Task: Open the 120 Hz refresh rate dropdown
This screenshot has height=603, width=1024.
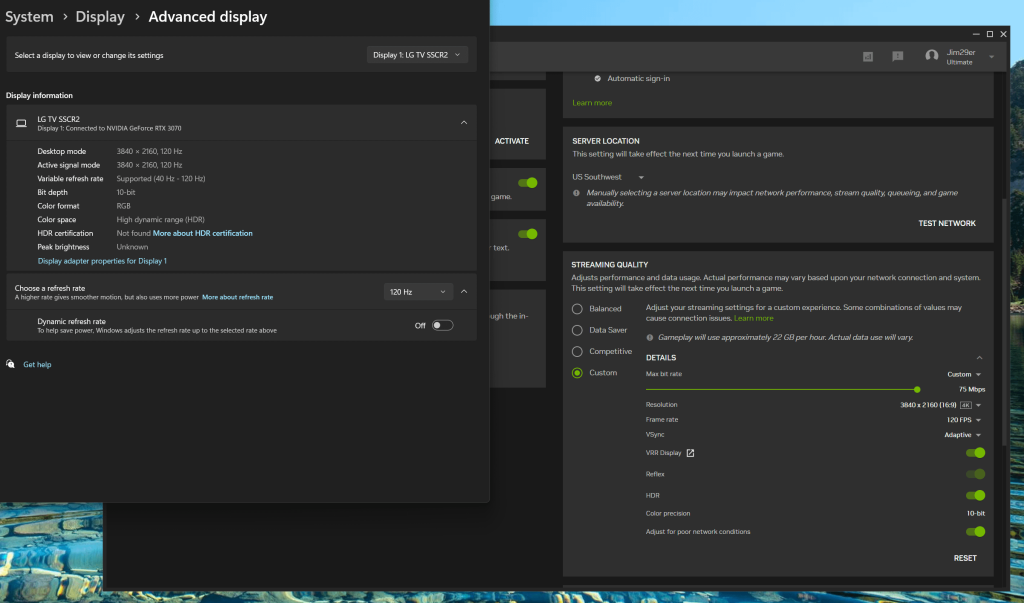Action: [417, 292]
